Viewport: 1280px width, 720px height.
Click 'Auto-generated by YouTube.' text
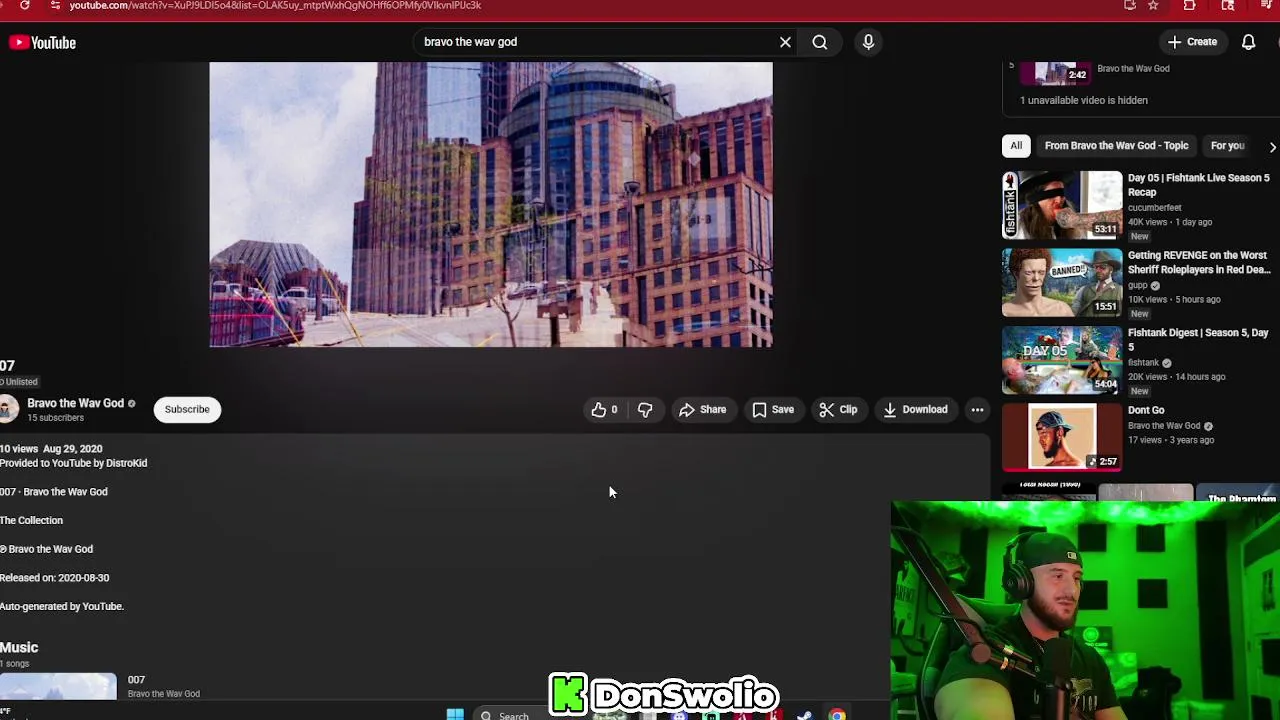(x=62, y=606)
